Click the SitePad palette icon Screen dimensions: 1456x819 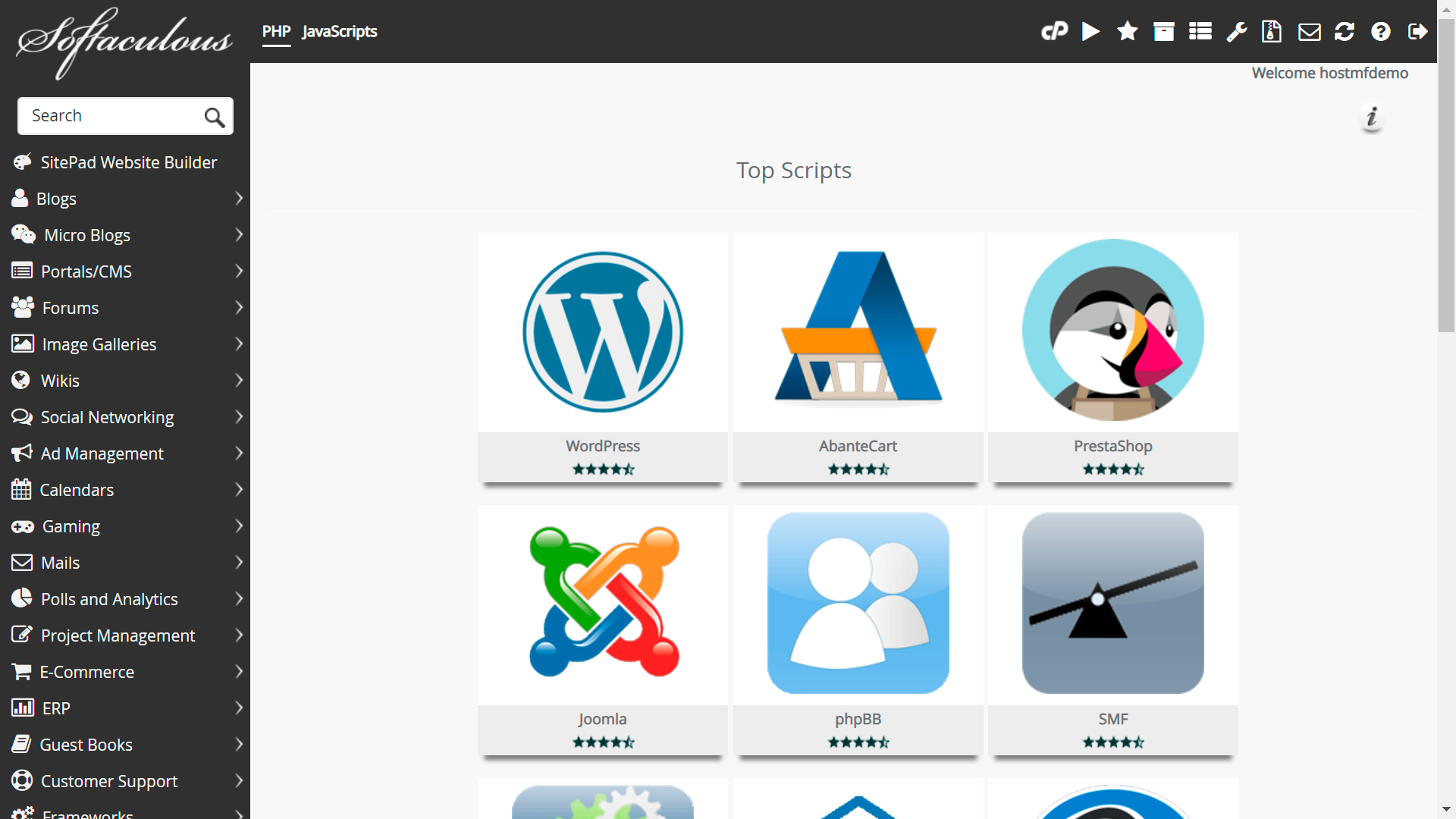(22, 162)
